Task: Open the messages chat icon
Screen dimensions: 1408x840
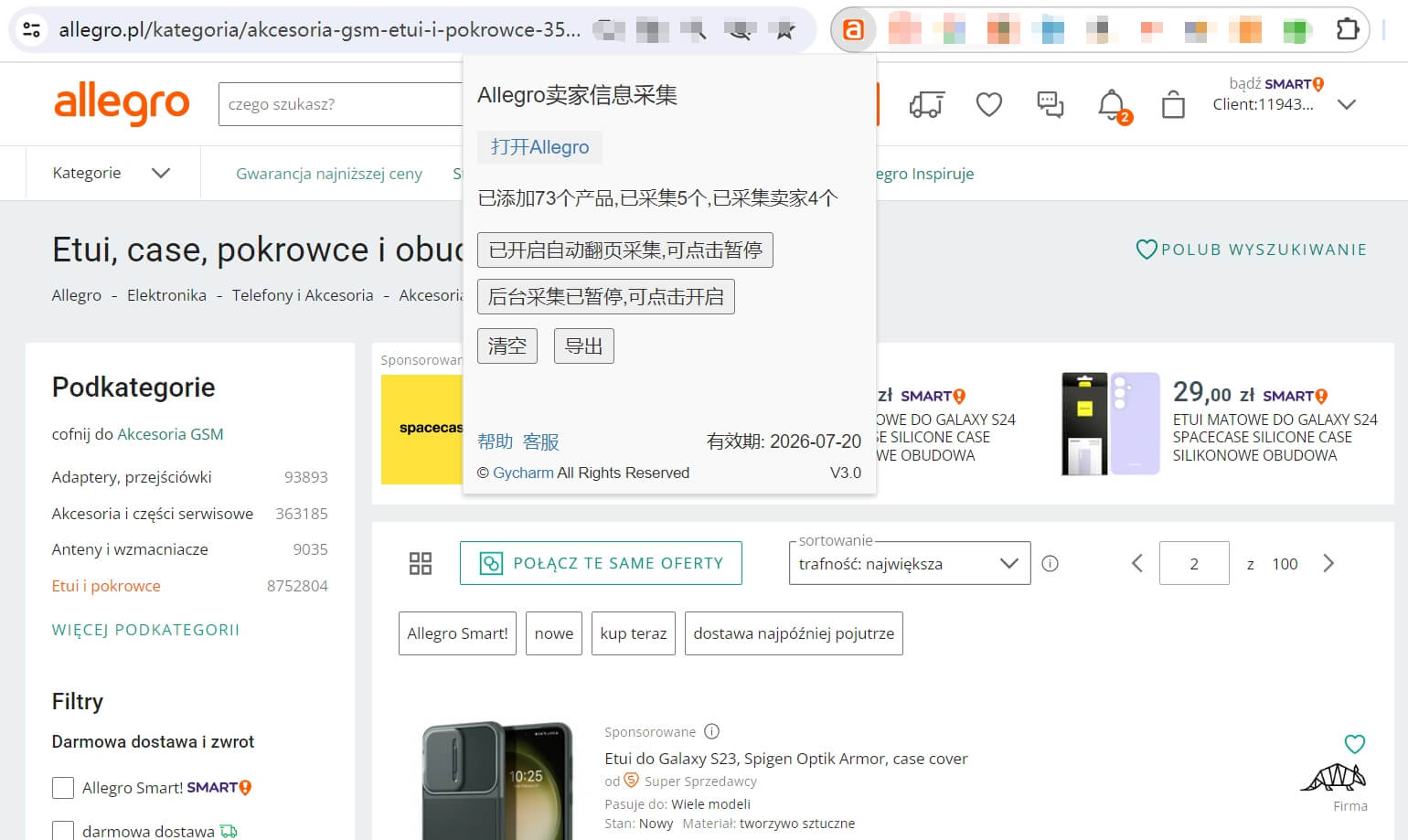Action: [1050, 105]
